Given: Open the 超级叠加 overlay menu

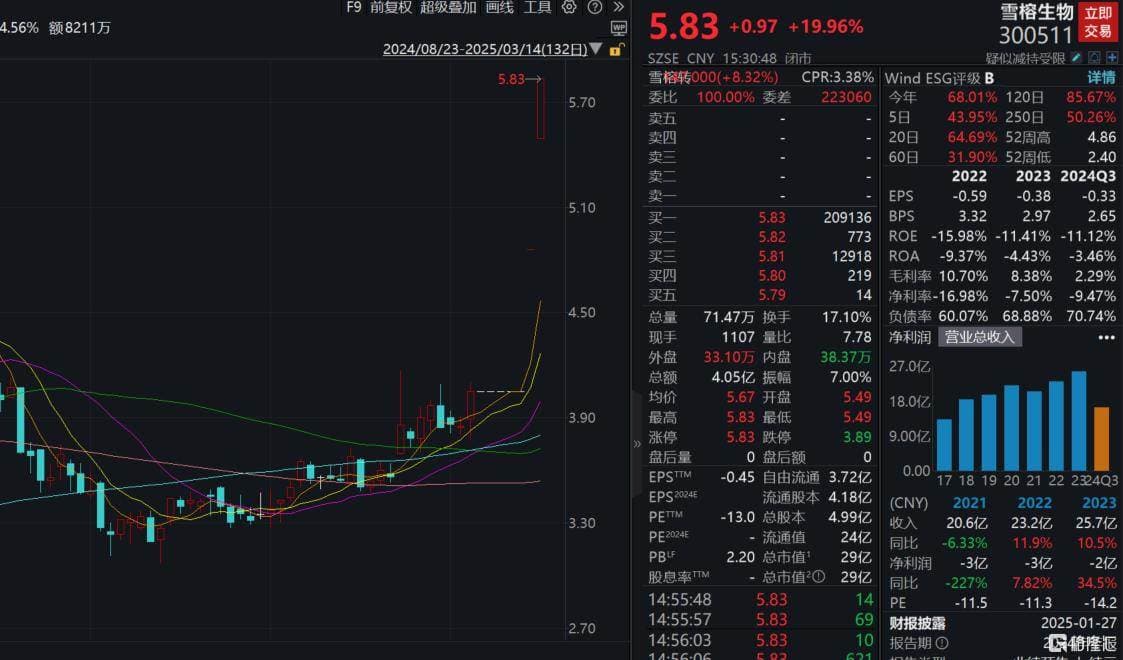Looking at the screenshot, I should tap(448, 7).
